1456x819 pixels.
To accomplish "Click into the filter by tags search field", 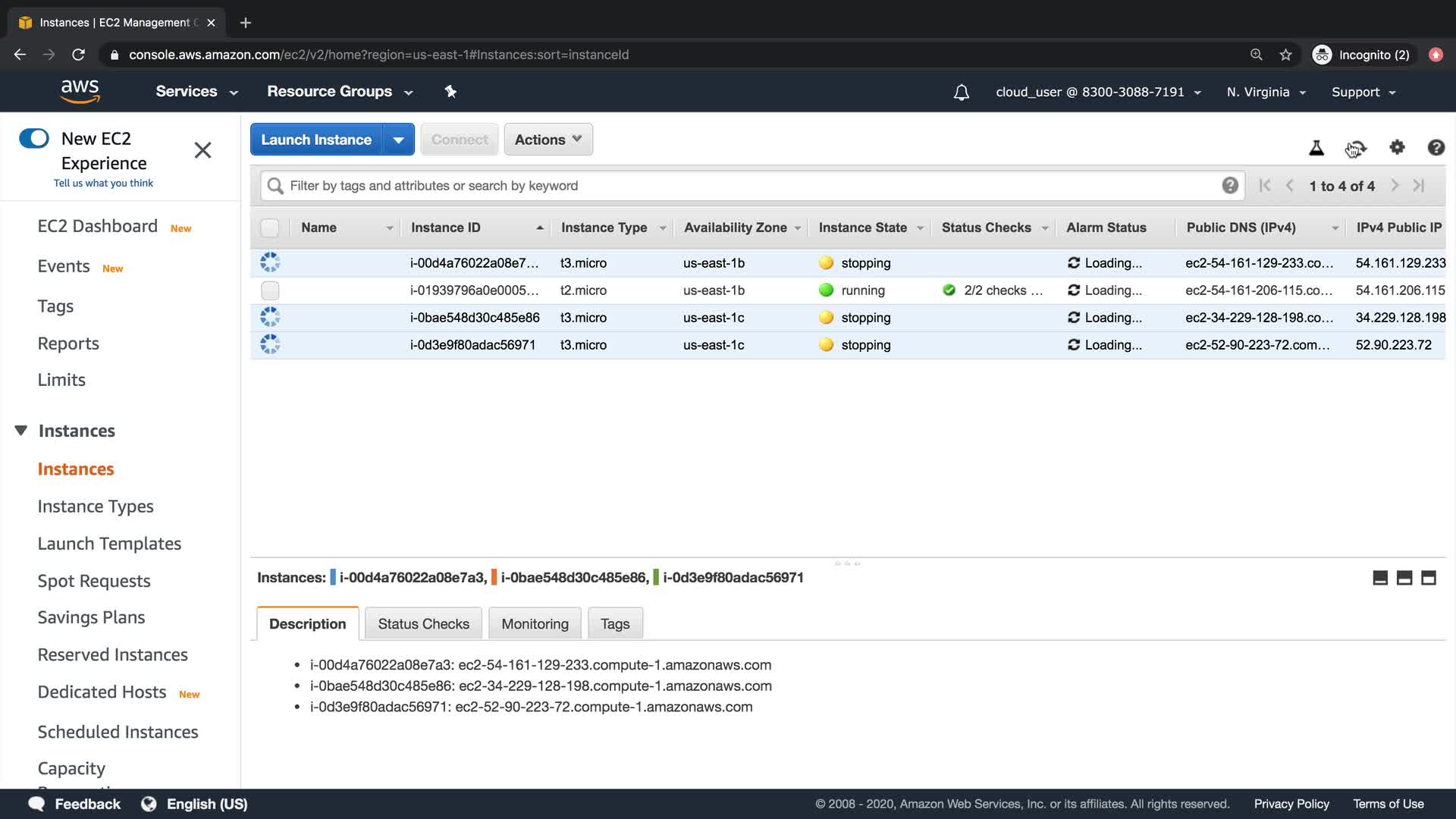I will click(x=743, y=186).
